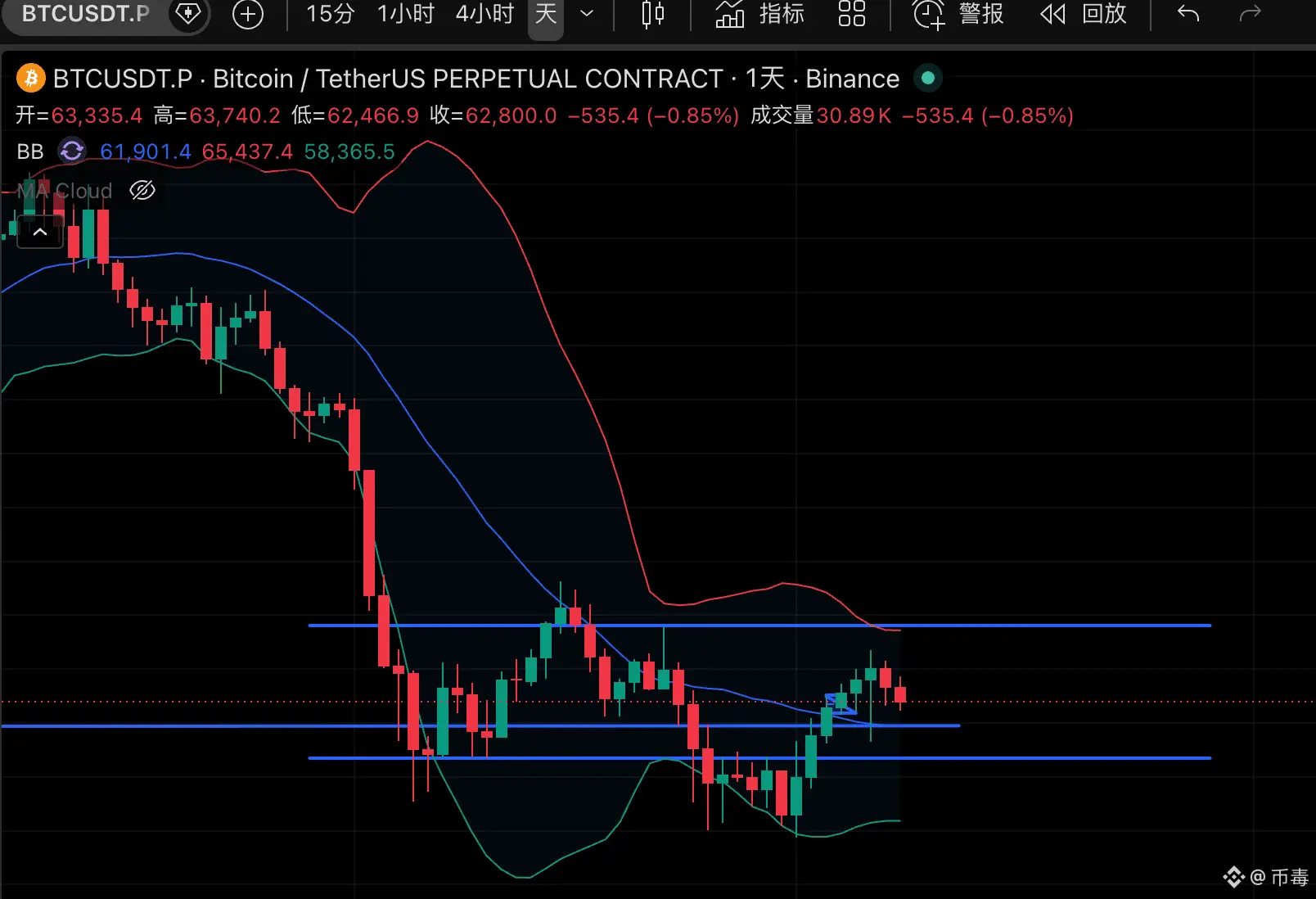
Task: Click the MA Cloud indicator name
Action: click(65, 191)
